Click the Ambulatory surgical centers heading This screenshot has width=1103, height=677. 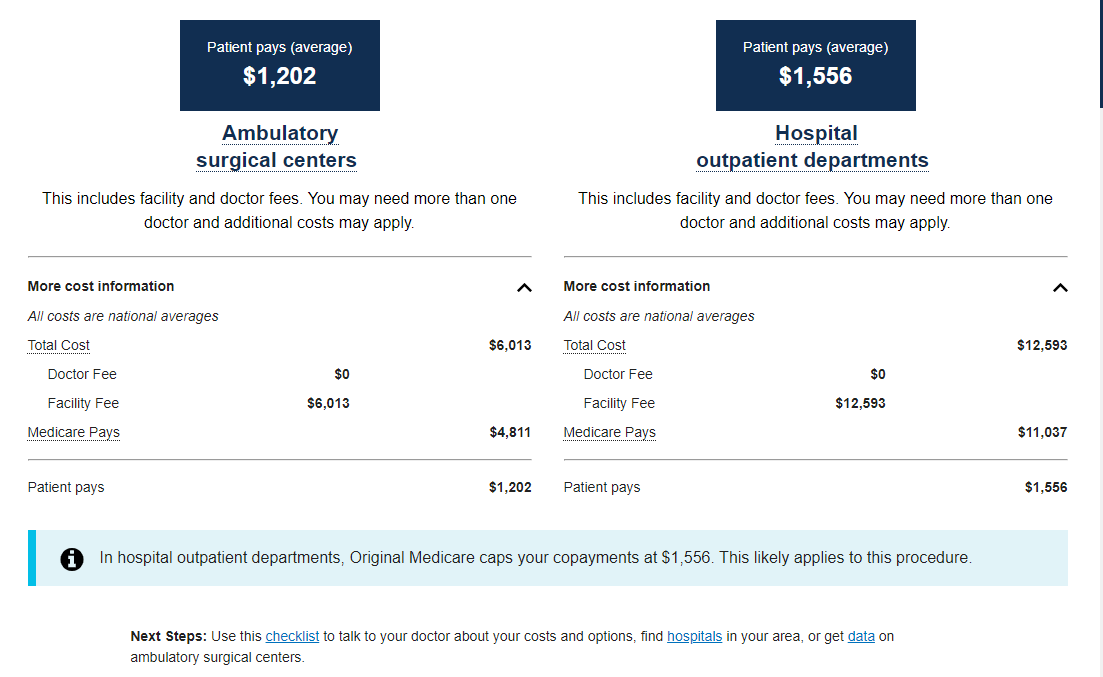pos(277,147)
